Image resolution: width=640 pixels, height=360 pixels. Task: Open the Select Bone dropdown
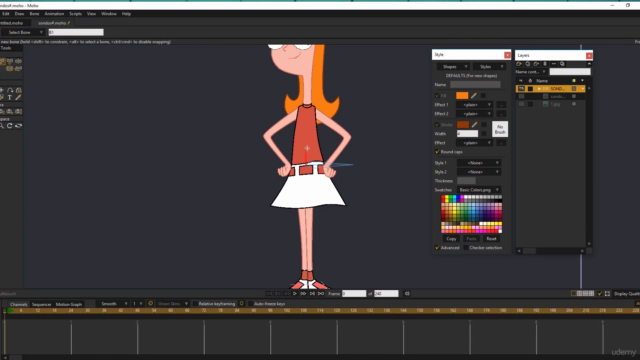(x=22, y=32)
